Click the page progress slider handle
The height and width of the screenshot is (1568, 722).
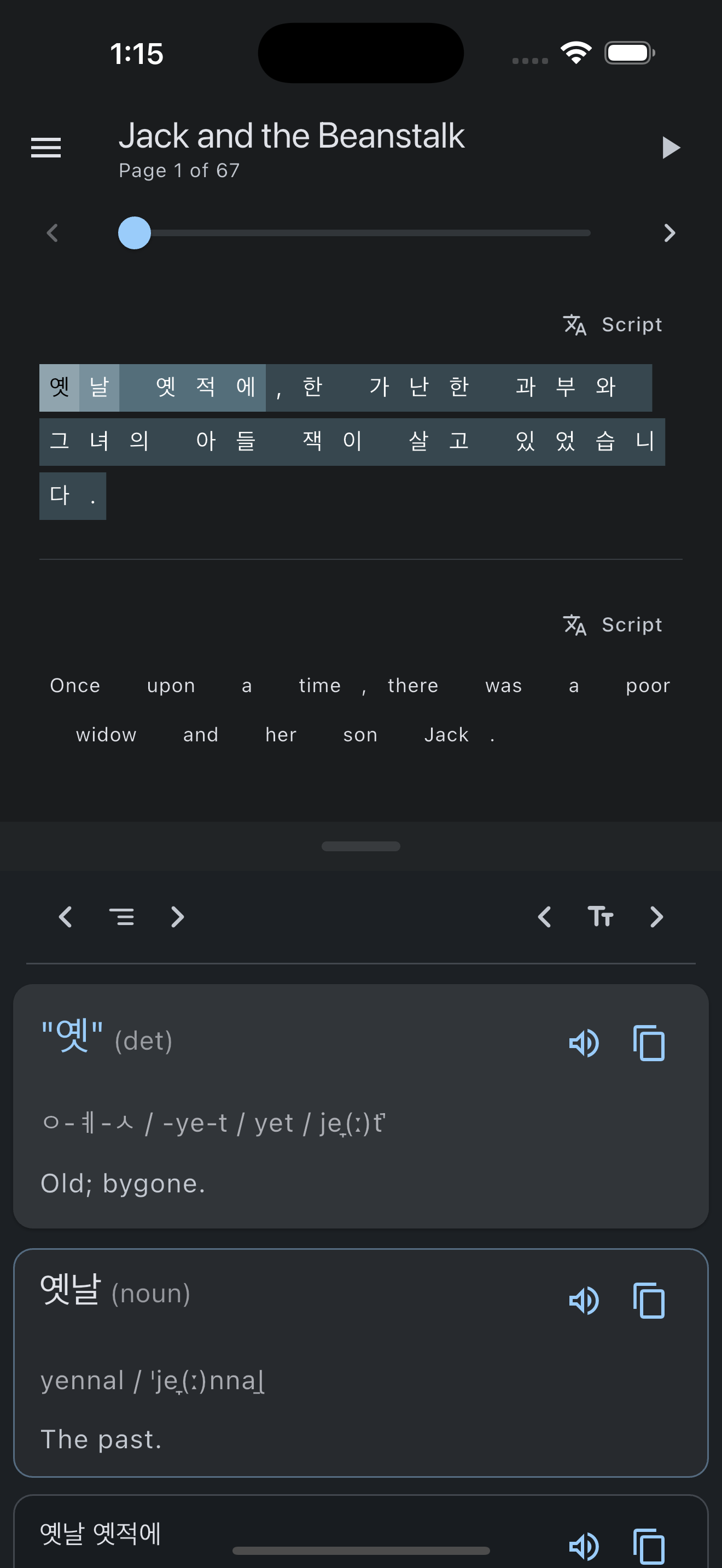click(135, 232)
